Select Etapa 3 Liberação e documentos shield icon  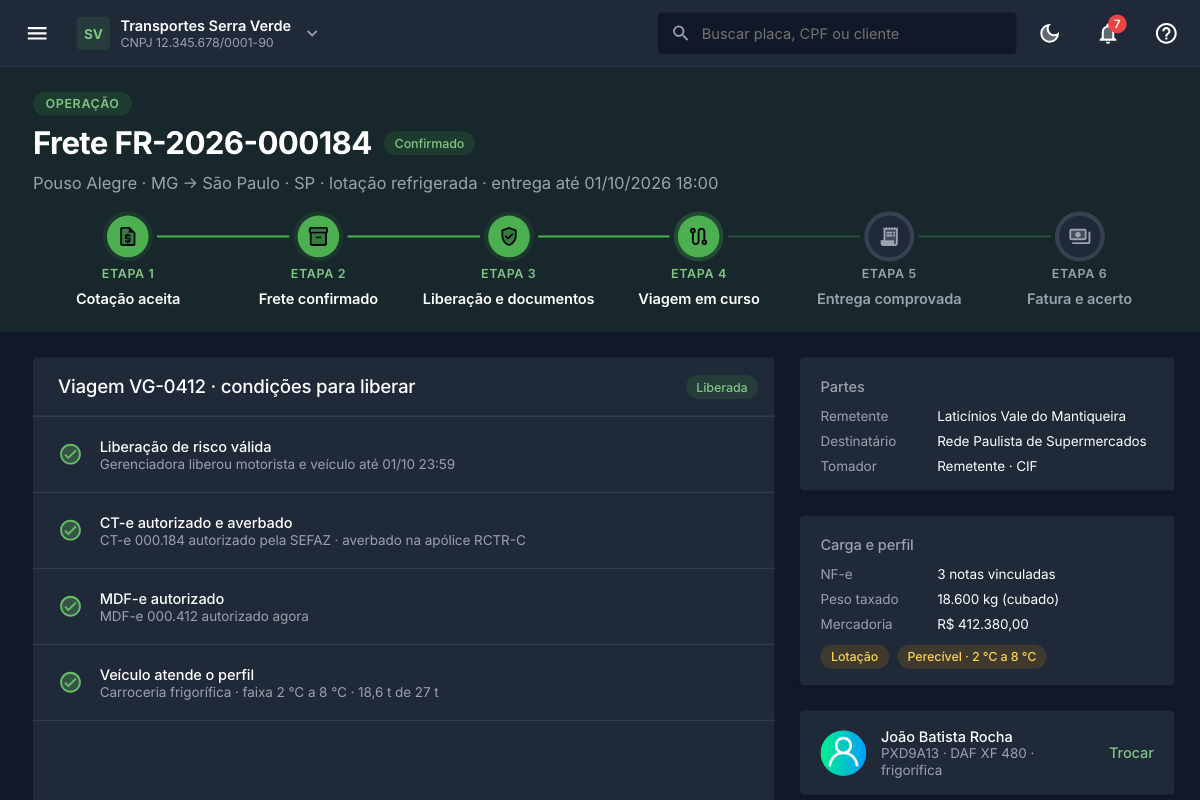click(509, 237)
